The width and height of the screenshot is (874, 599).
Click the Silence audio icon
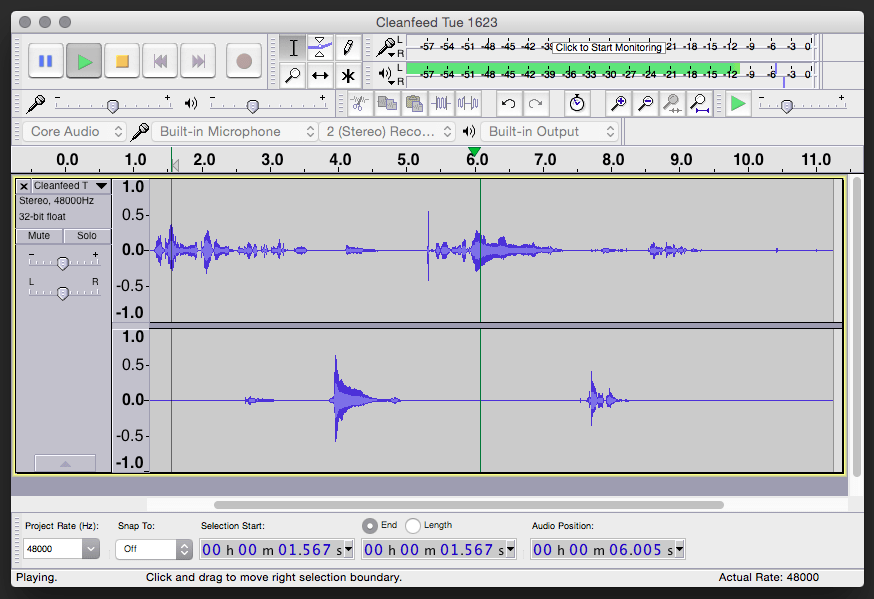pyautogui.click(x=468, y=104)
